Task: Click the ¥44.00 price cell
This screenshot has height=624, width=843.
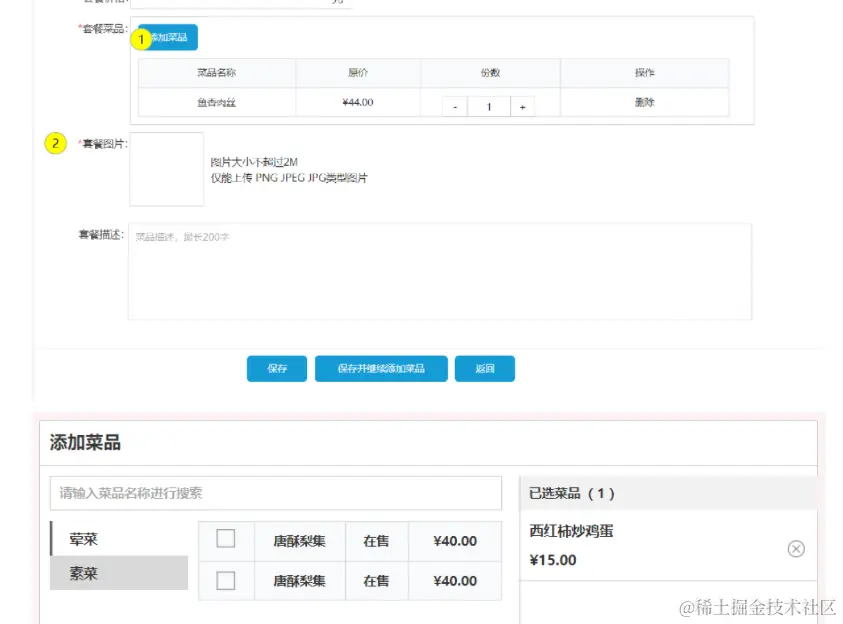Action: (358, 102)
